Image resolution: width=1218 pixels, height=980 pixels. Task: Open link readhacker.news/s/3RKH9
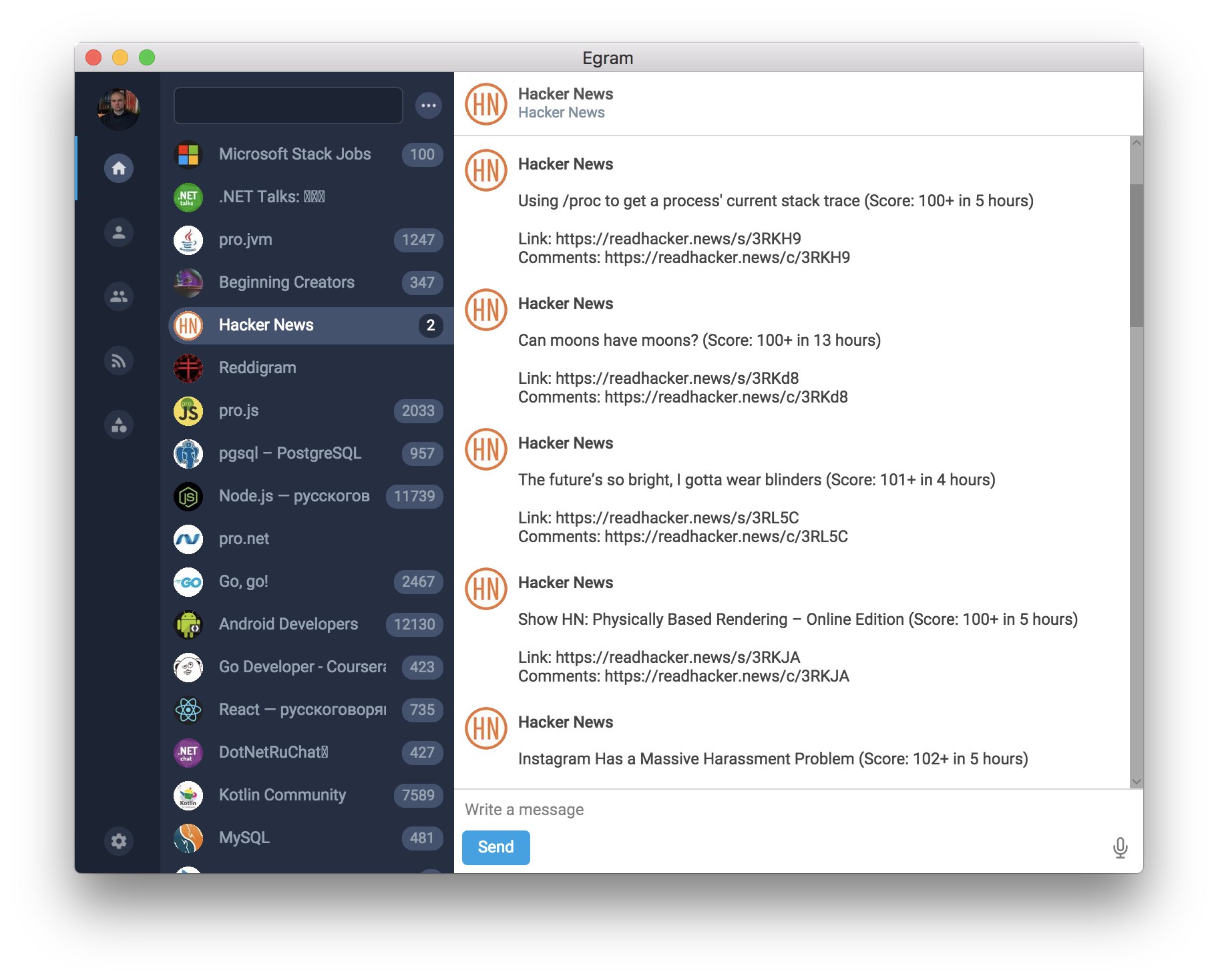(x=678, y=238)
